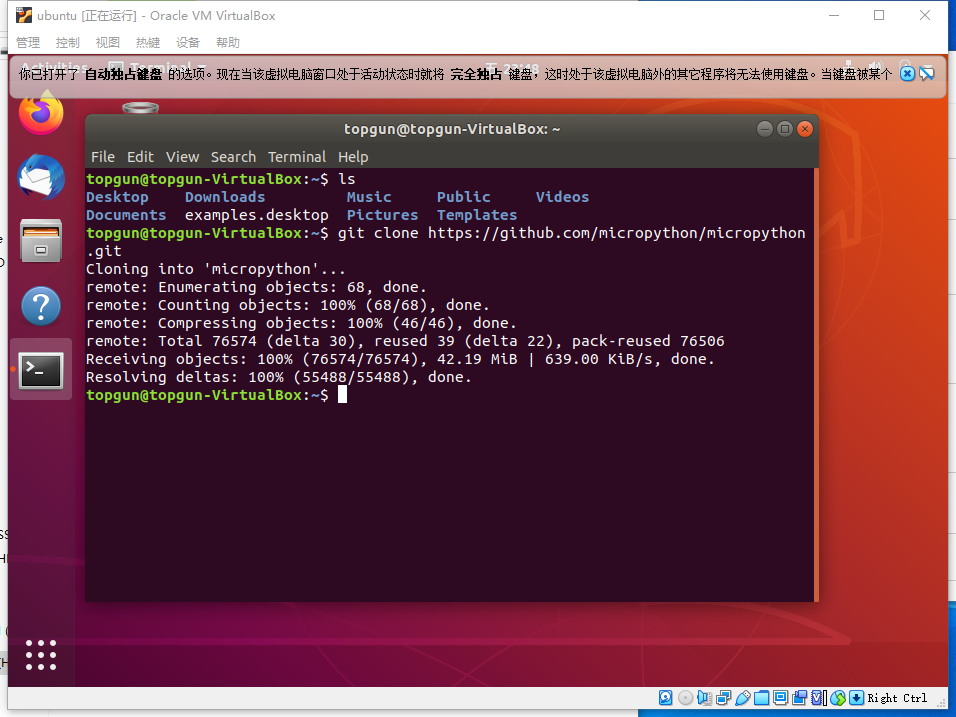Toggle the mouse integration status icon
Viewport: 956px width, 717px height.
point(838,697)
